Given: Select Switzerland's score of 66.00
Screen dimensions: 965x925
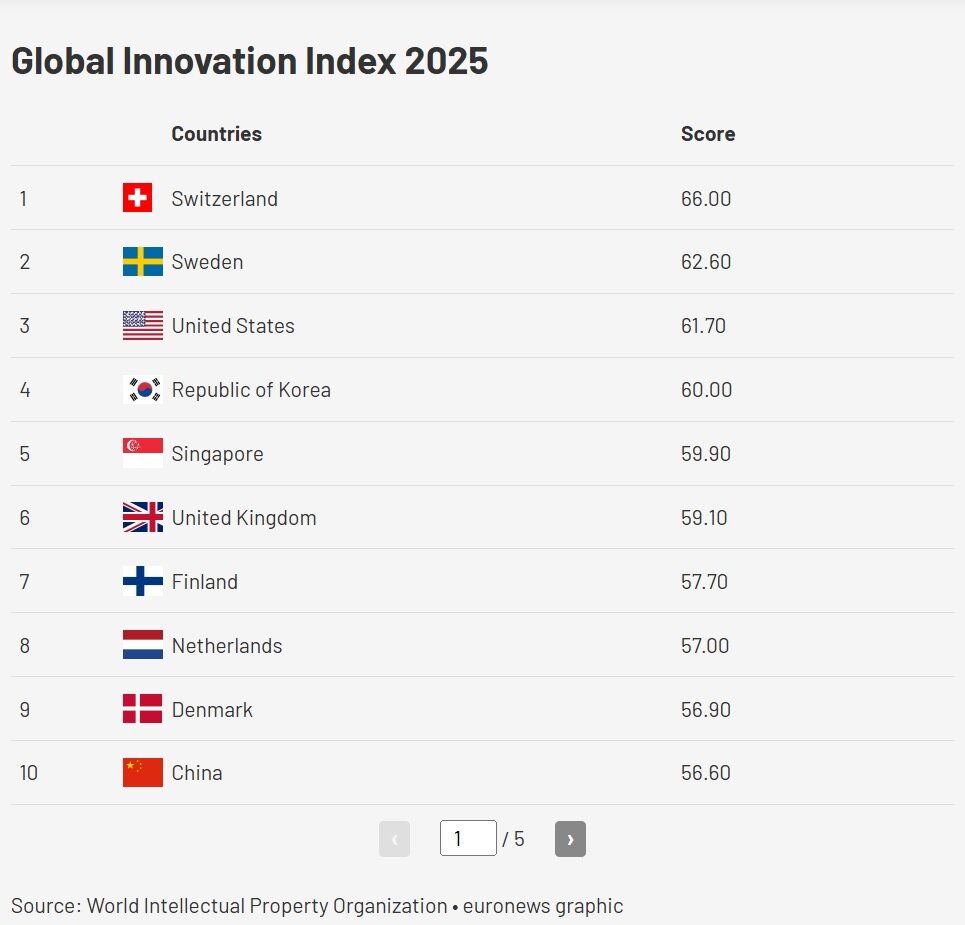Looking at the screenshot, I should pos(706,199).
